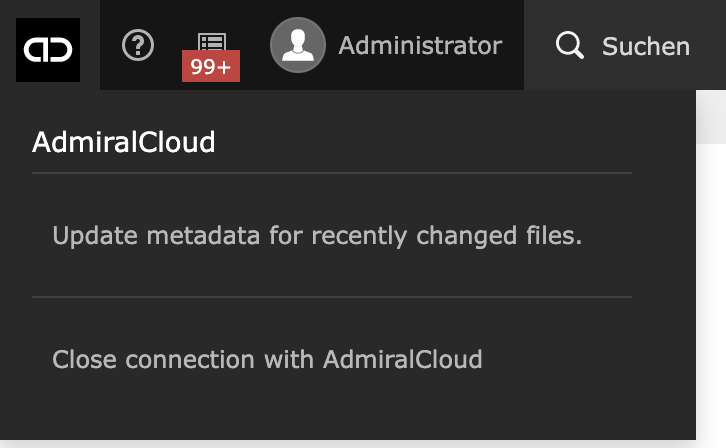Click the word AdmiralCloud in Close connection entry
This screenshot has width=726, height=448.
pos(403,360)
